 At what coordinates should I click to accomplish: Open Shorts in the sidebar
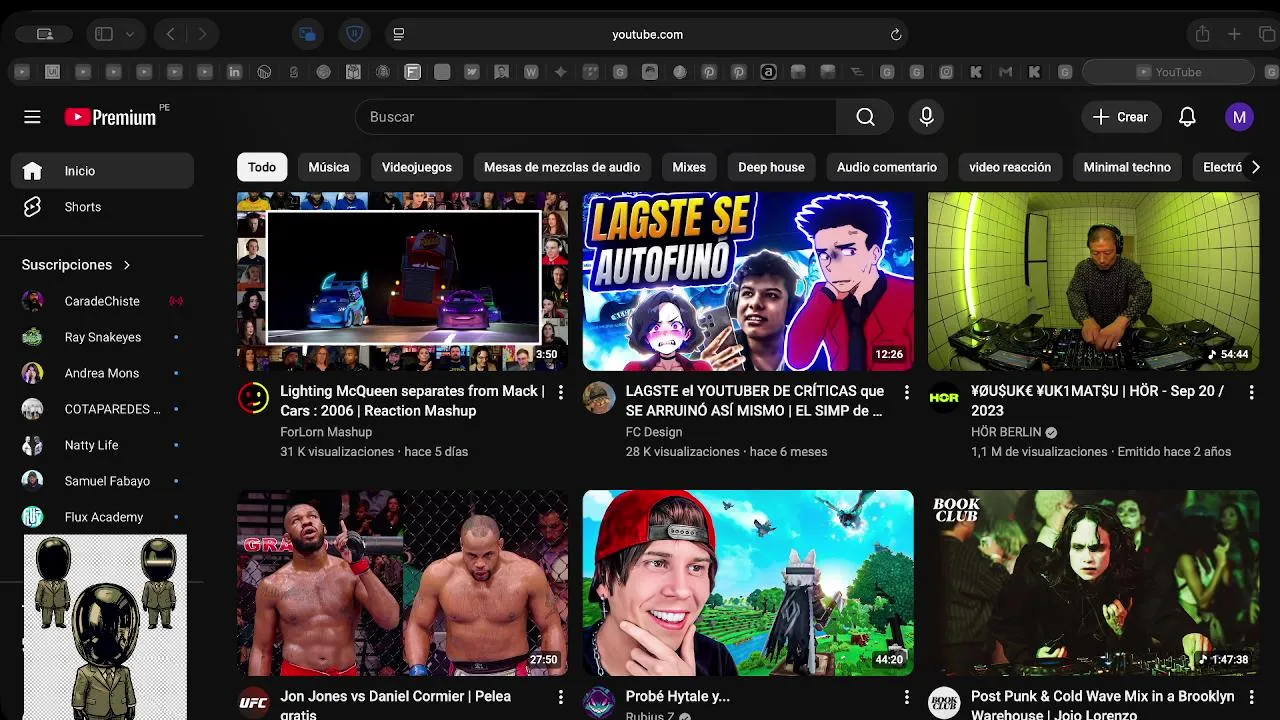coord(102,207)
